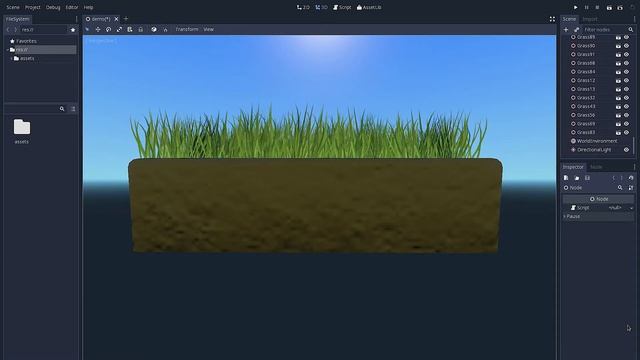
Task: Stop the running scene
Action: pyautogui.click(x=597, y=7)
